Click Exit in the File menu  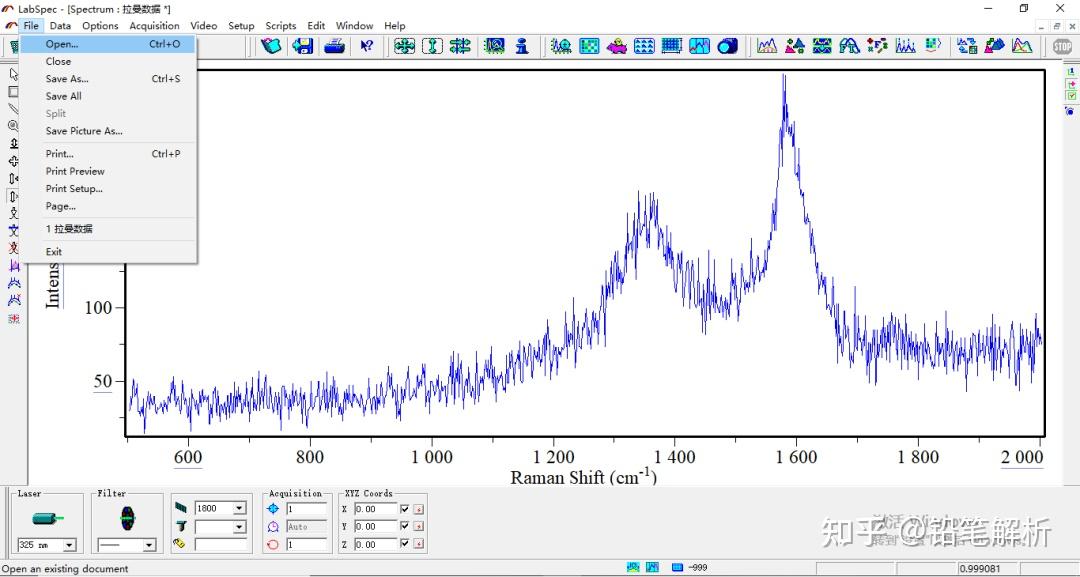pos(54,252)
